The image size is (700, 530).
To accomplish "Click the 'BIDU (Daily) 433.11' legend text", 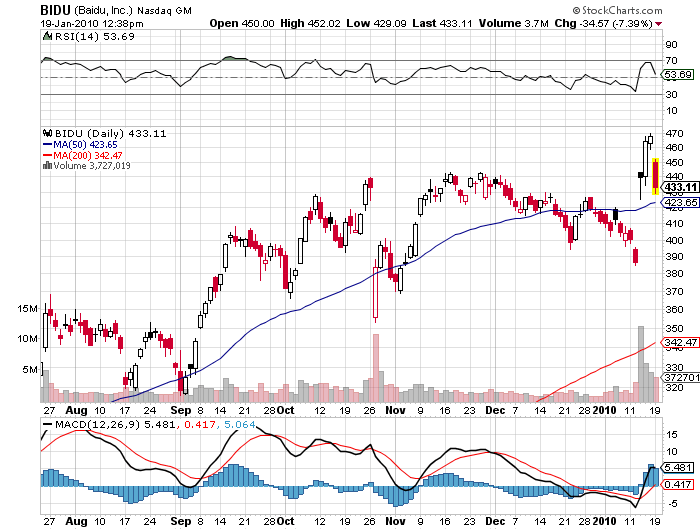I will [110, 134].
